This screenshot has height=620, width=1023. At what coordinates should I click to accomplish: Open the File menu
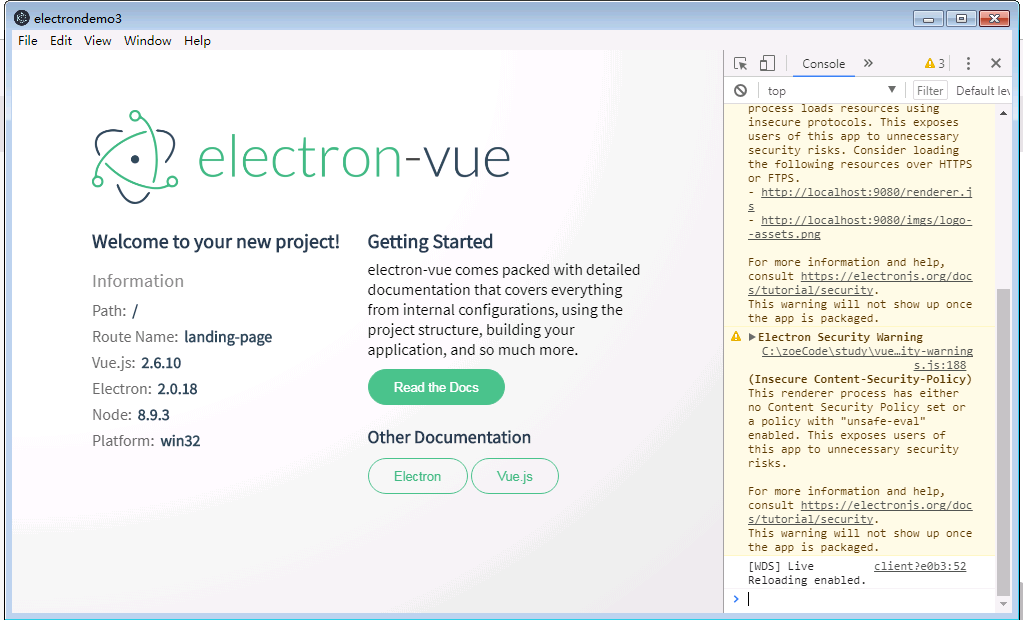pos(27,40)
